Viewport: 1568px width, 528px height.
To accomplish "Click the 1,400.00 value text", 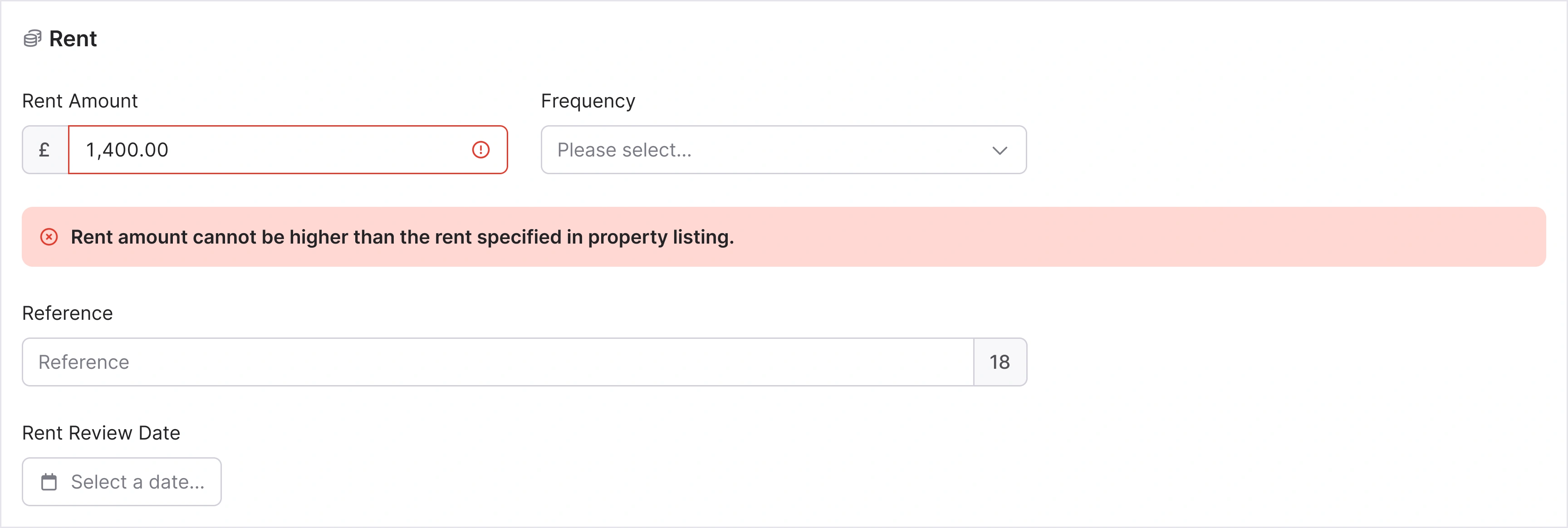I will tap(127, 150).
